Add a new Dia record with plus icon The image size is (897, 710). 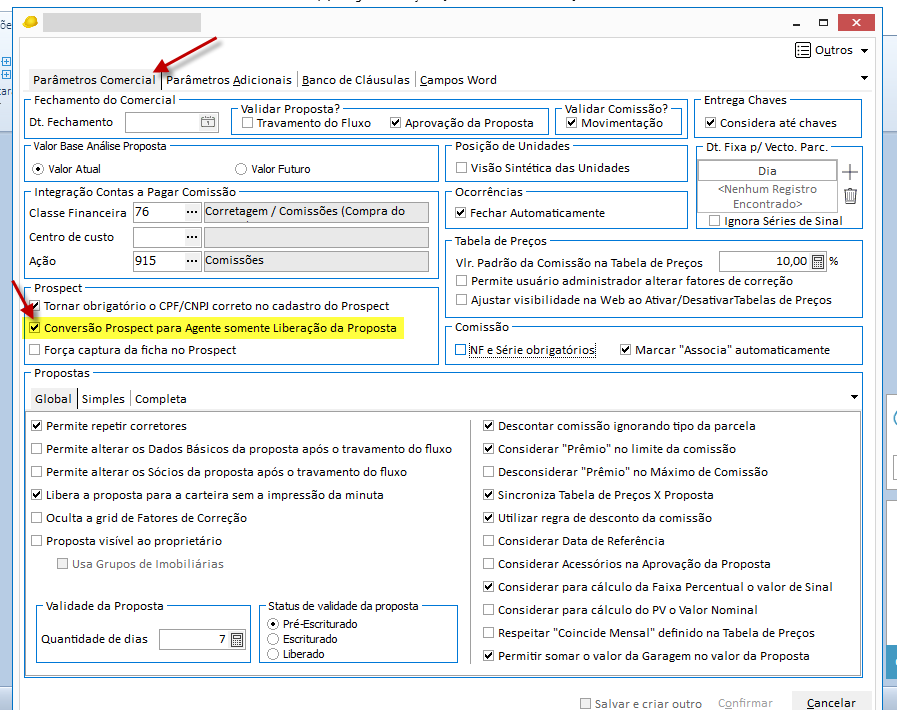click(850, 172)
